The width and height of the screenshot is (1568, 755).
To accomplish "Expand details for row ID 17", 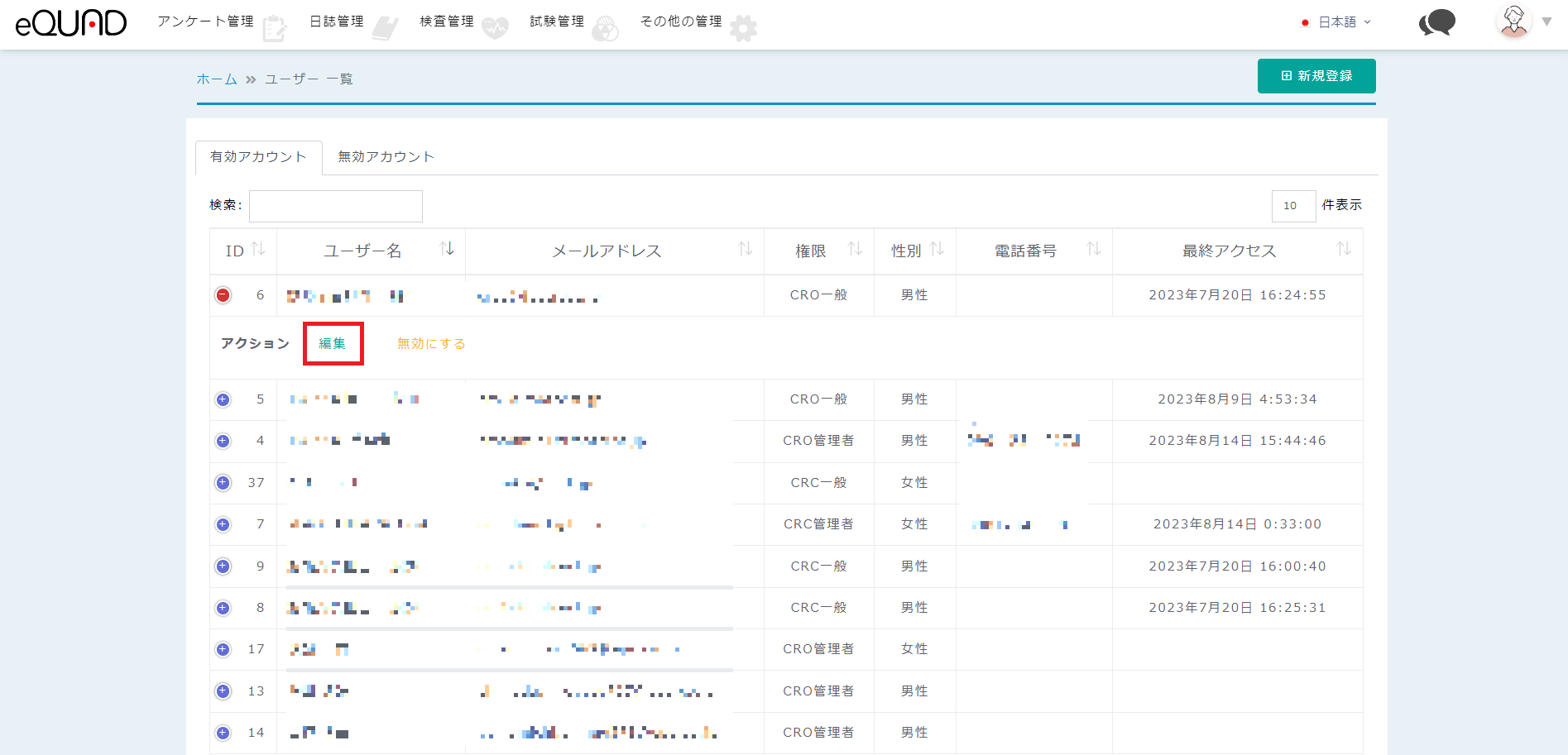I will click(x=223, y=649).
